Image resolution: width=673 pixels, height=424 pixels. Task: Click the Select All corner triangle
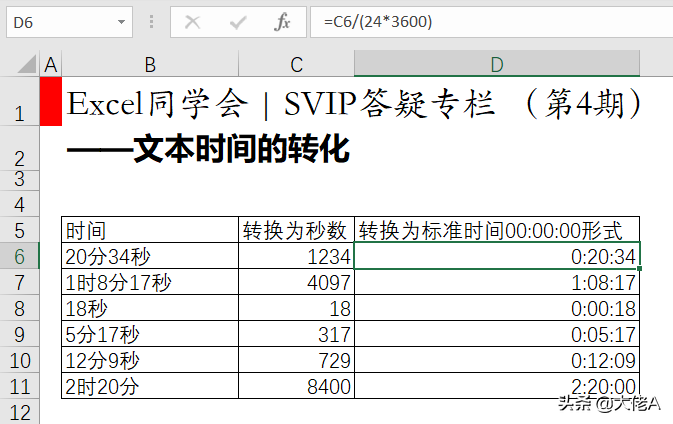[27, 64]
